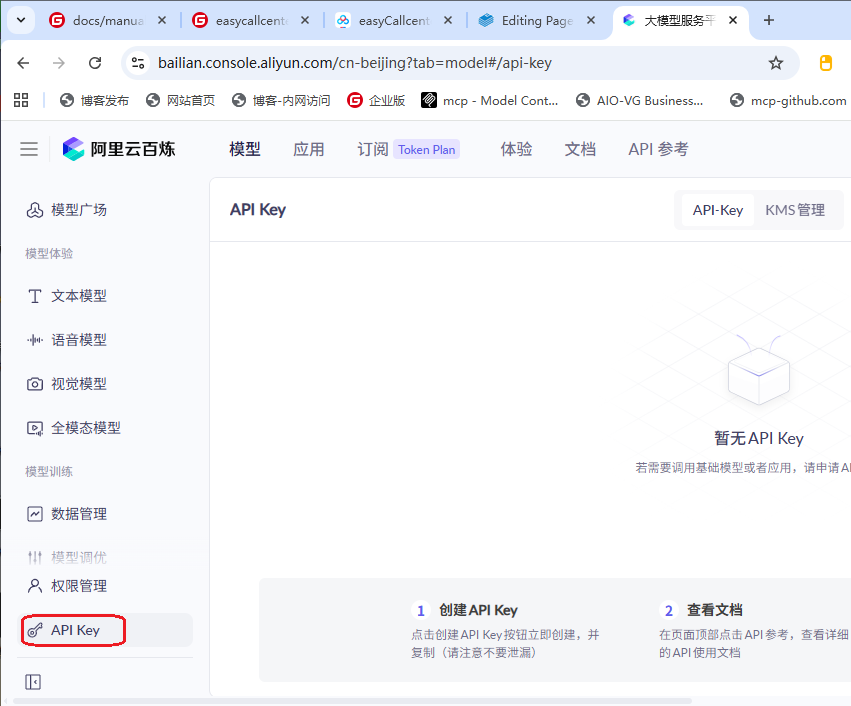851x706 pixels.
Task: Select the API 参考 top navigation item
Action: coord(658,149)
